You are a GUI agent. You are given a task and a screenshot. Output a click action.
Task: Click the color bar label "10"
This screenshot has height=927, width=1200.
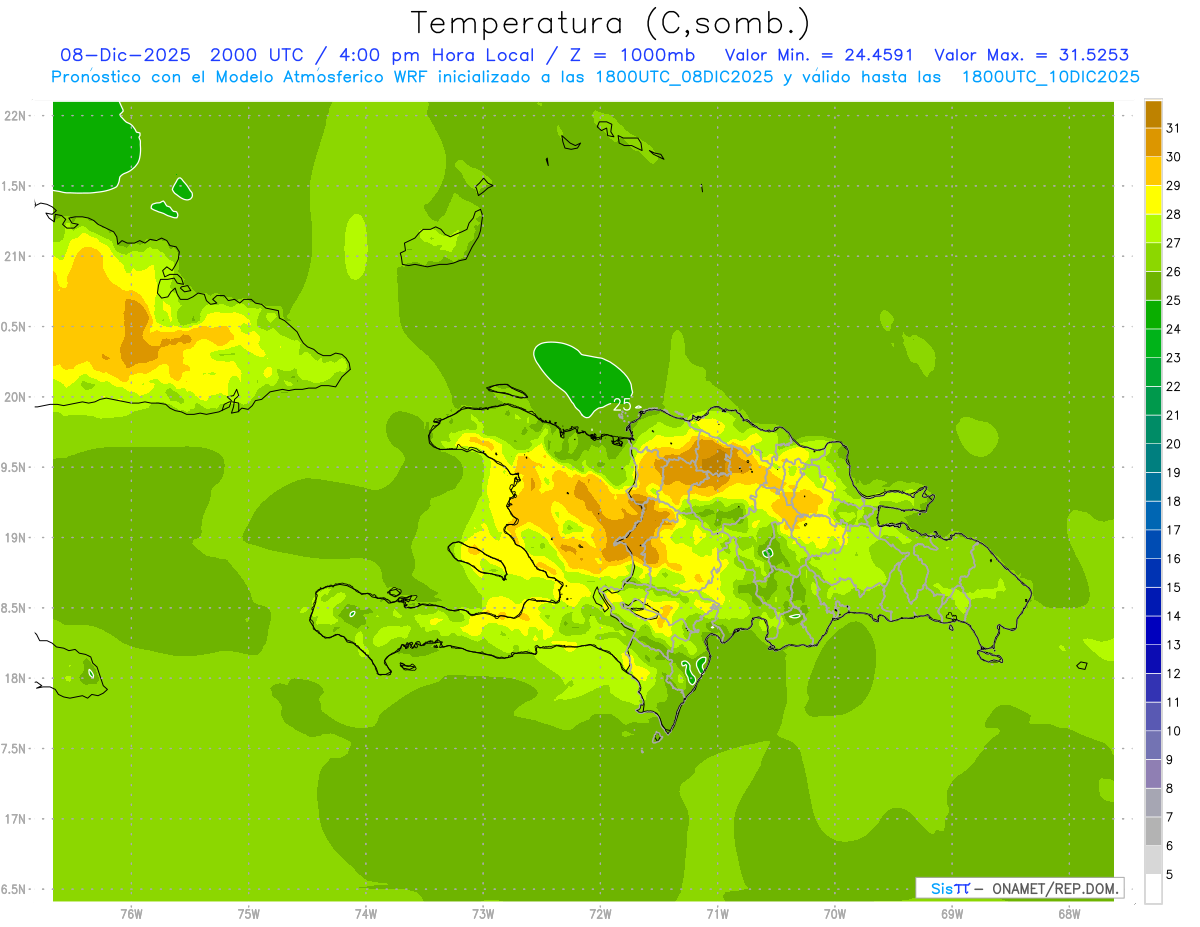pyautogui.click(x=1174, y=731)
